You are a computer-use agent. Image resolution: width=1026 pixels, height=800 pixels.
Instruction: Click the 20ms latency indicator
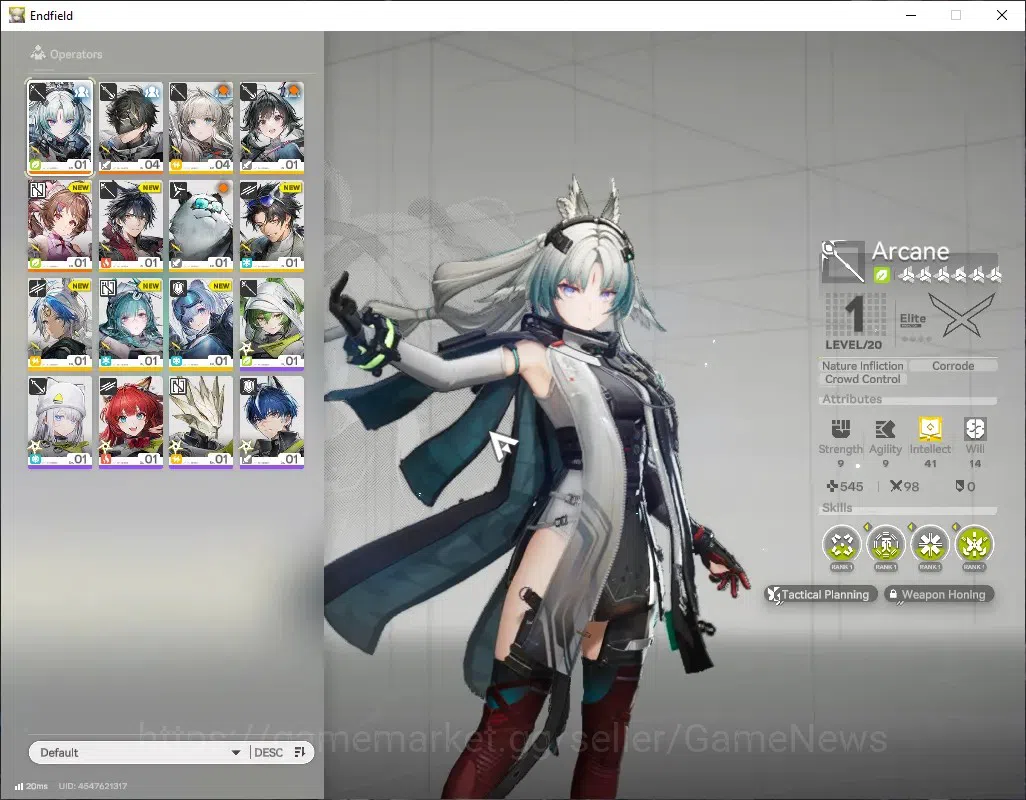coord(31,786)
